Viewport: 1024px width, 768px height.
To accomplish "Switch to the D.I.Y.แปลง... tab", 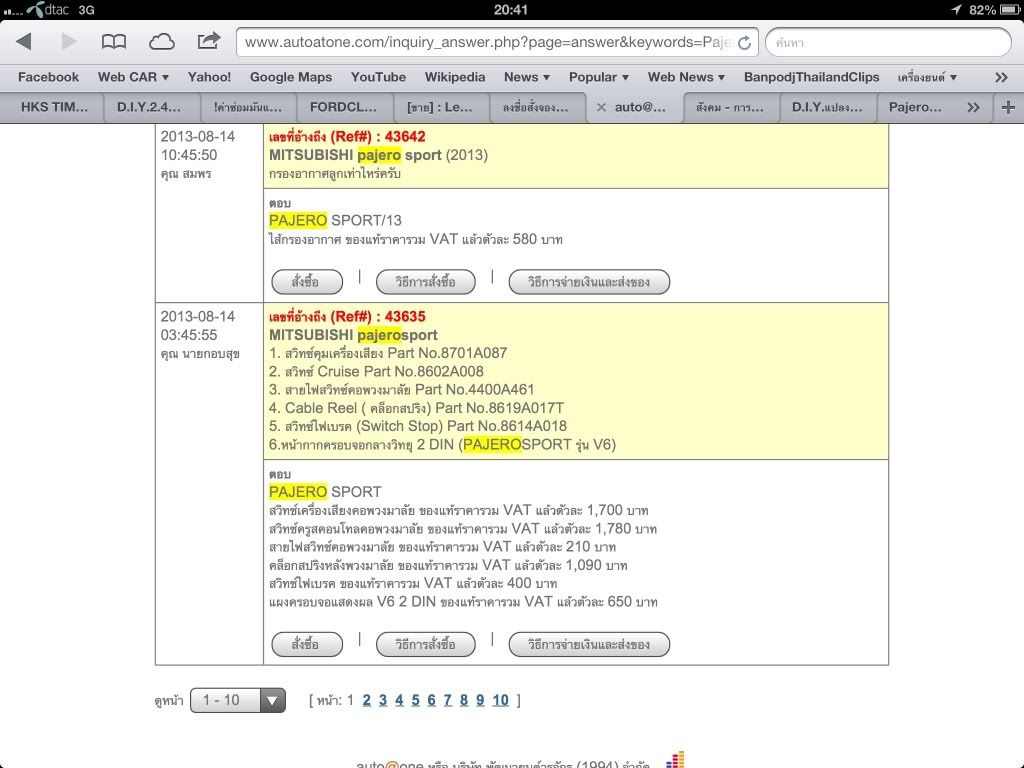I will coord(827,107).
